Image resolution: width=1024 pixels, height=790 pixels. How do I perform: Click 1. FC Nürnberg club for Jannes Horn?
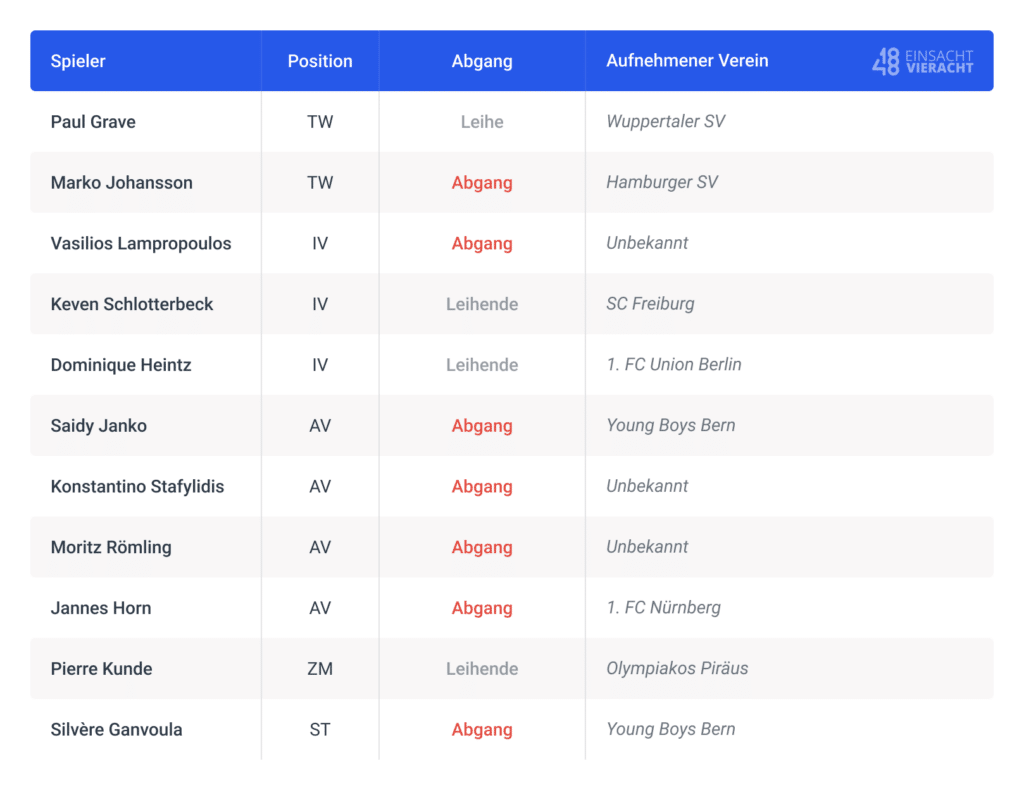tap(664, 608)
